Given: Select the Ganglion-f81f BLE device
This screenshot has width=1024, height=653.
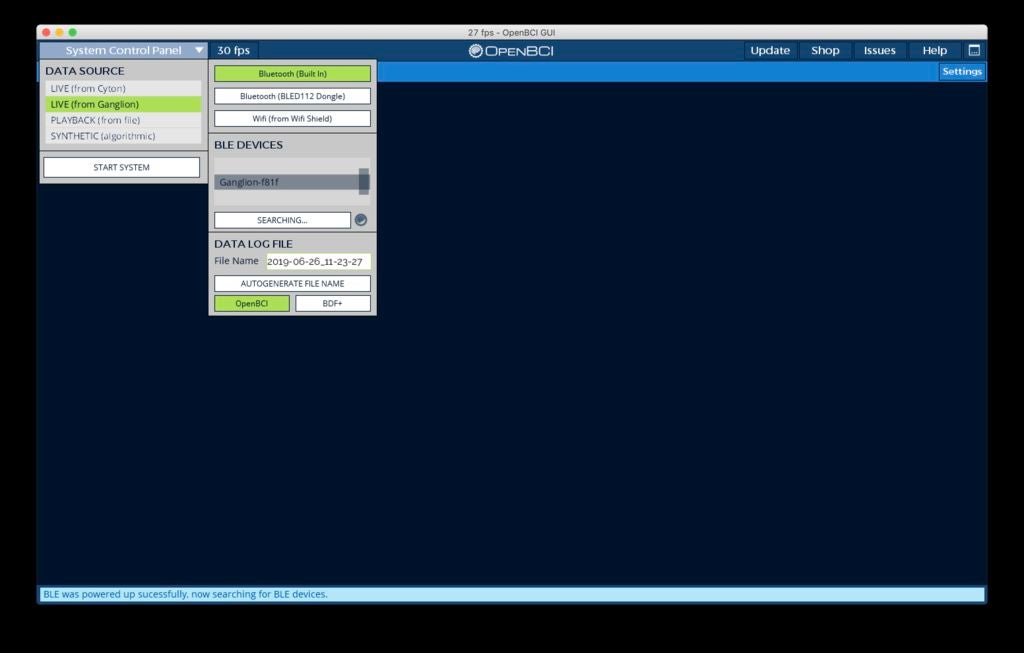Looking at the screenshot, I should (286, 182).
